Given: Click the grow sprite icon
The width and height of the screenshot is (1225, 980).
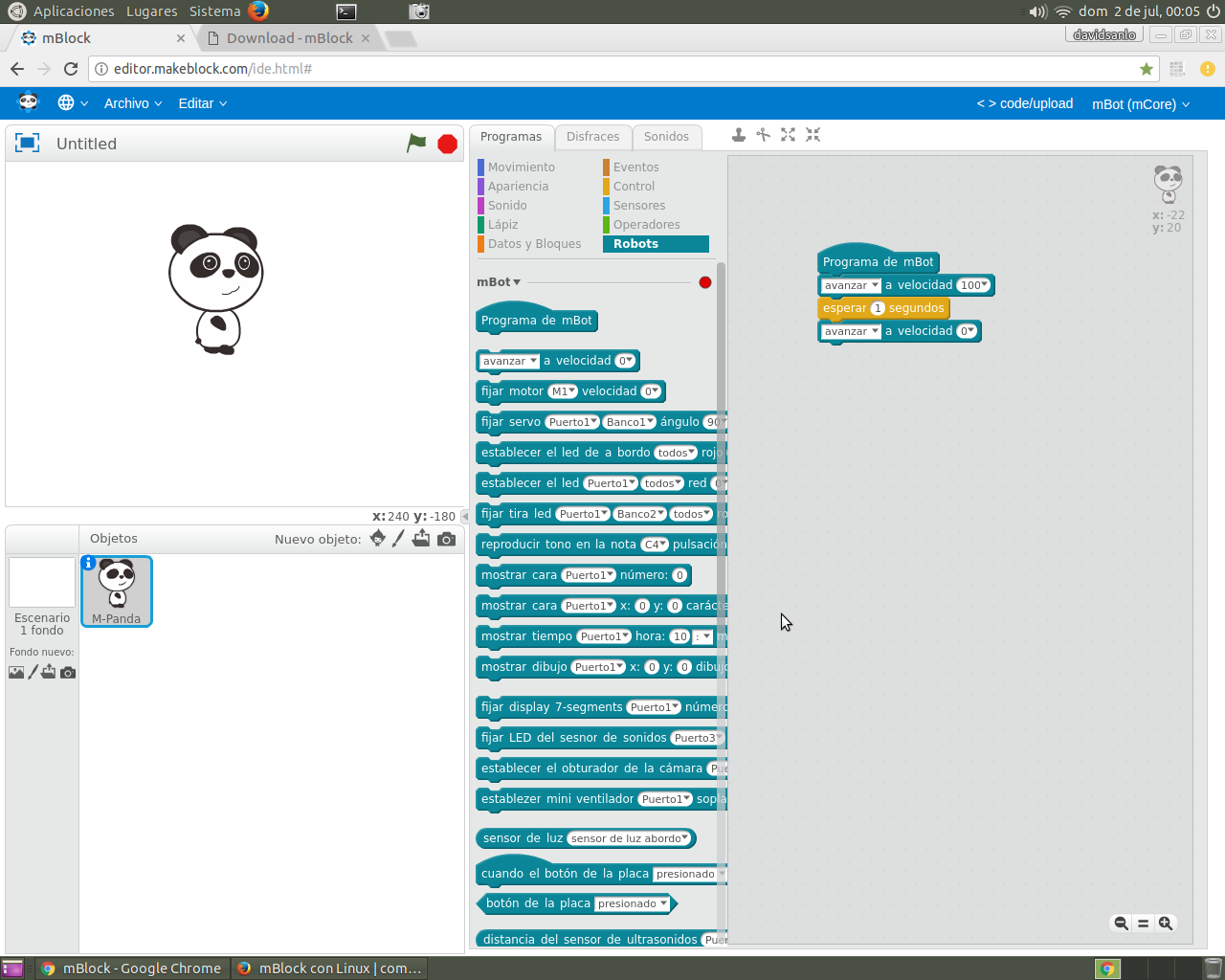Looking at the screenshot, I should [x=788, y=135].
